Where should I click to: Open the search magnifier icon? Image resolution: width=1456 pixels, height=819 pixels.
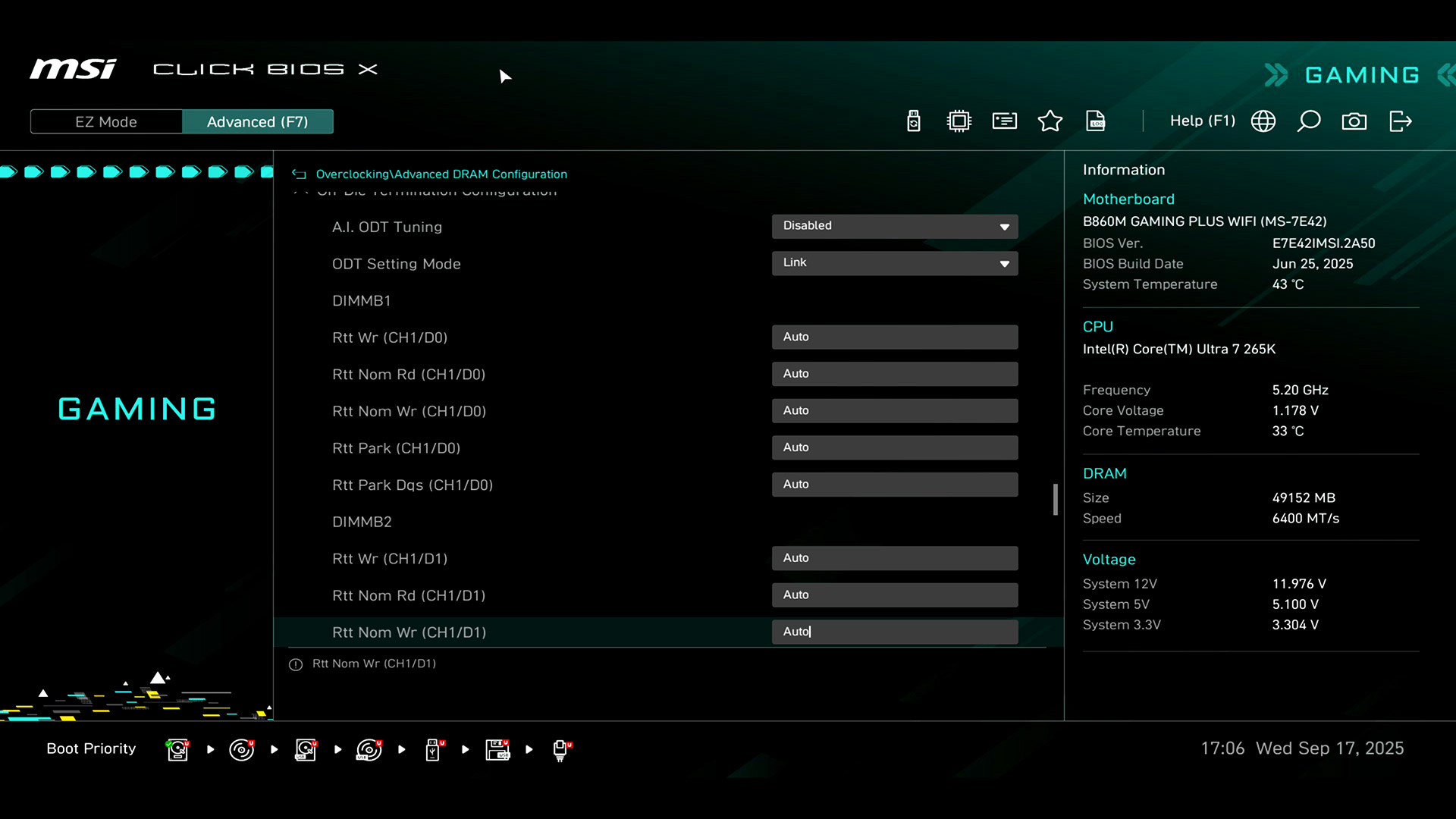pos(1309,121)
